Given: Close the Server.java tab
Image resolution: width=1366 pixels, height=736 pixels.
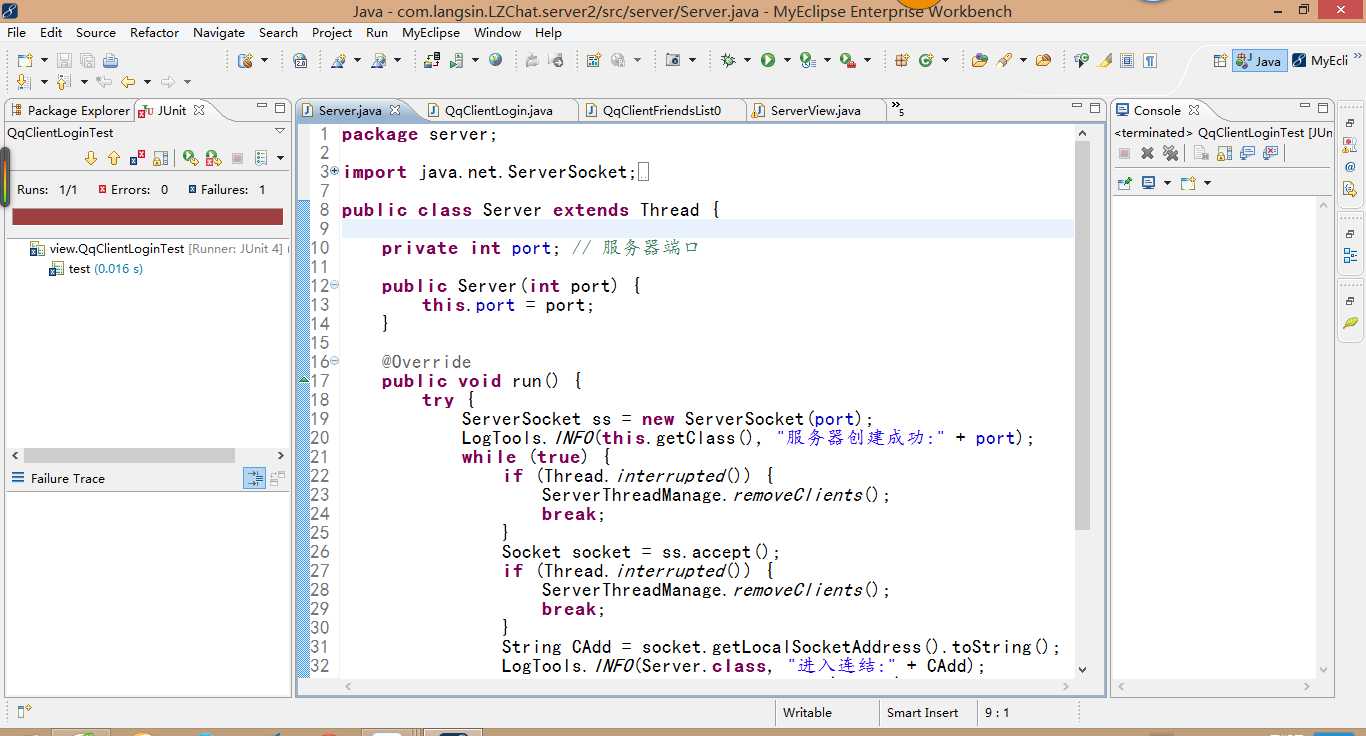Looking at the screenshot, I should tap(395, 110).
